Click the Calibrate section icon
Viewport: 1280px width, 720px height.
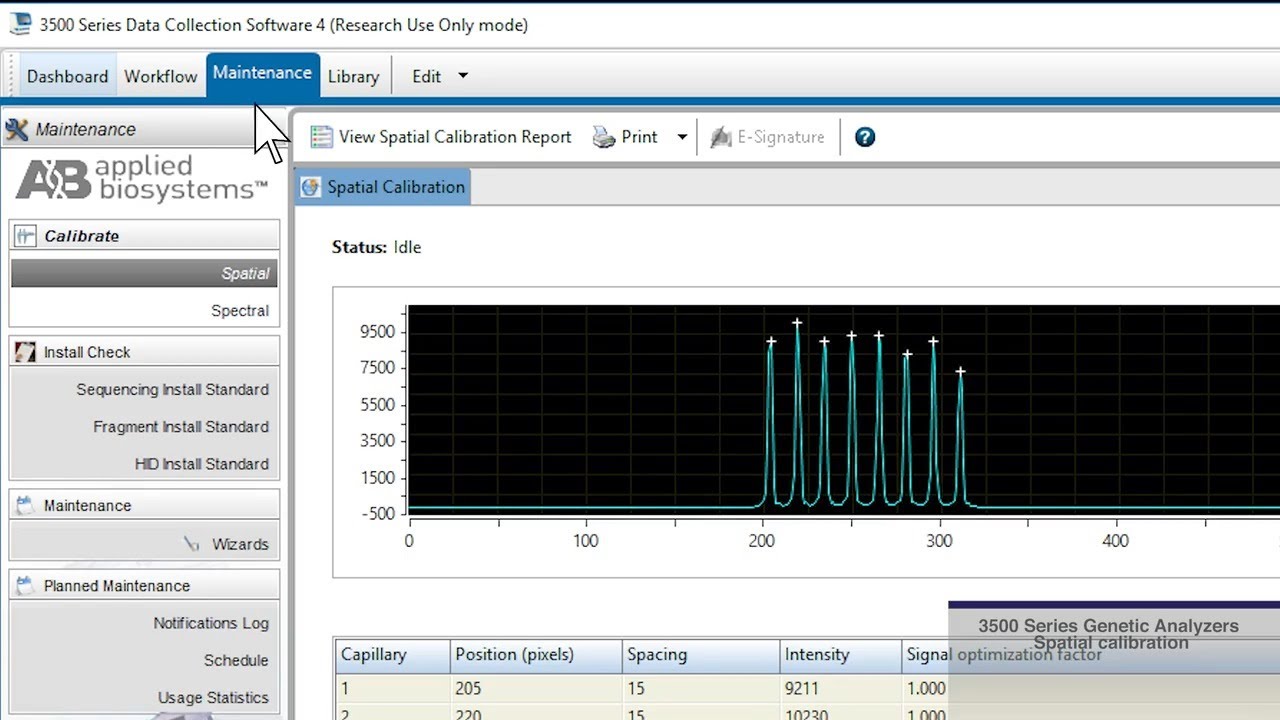(26, 236)
